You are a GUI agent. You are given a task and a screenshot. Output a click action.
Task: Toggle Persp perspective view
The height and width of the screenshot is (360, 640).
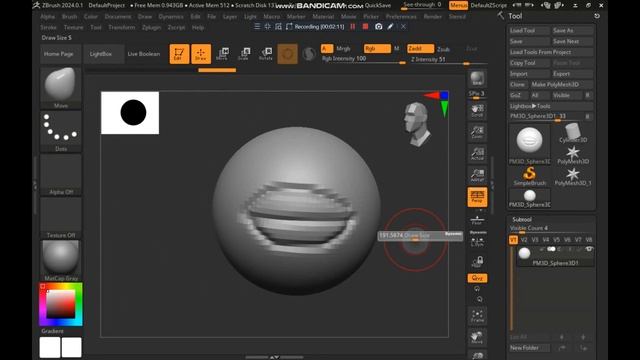(x=477, y=197)
